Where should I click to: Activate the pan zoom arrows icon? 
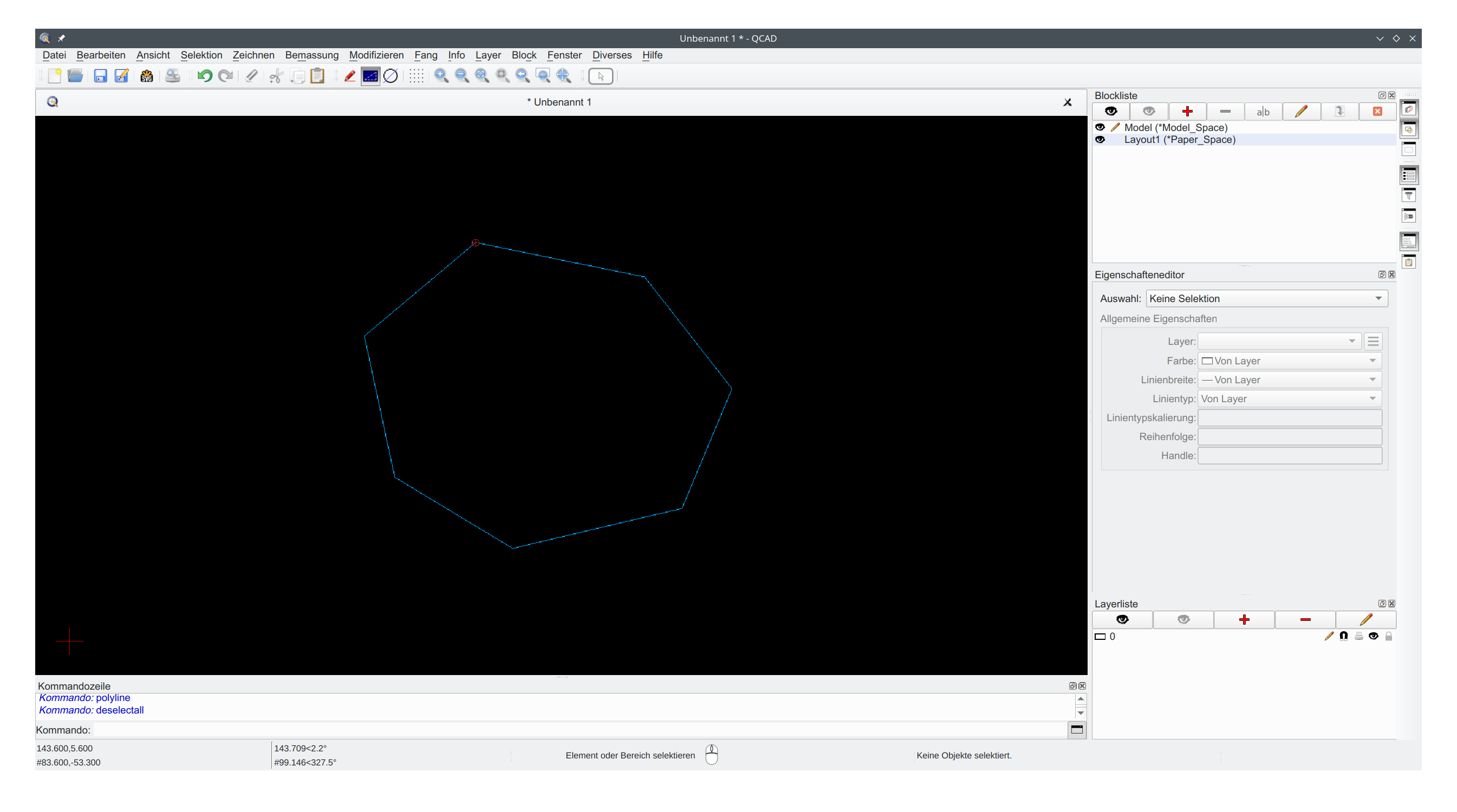coord(563,76)
